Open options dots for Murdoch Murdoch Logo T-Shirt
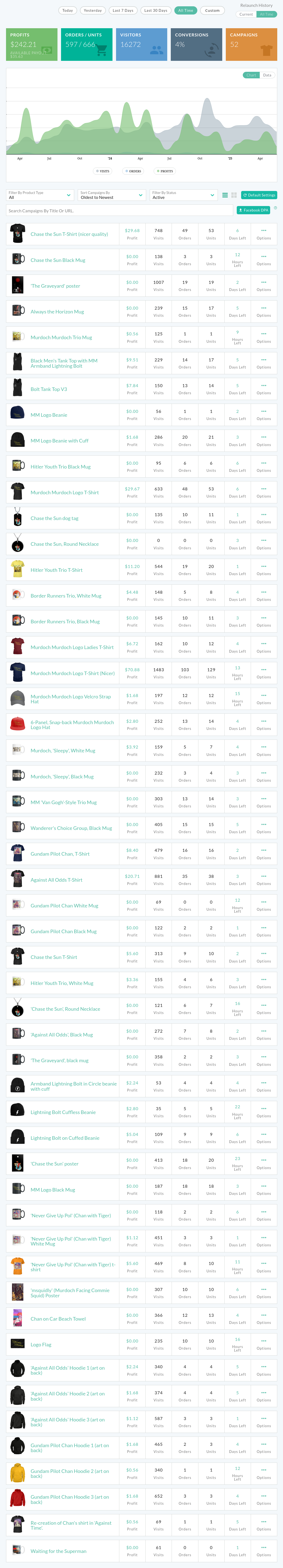 [x=264, y=489]
